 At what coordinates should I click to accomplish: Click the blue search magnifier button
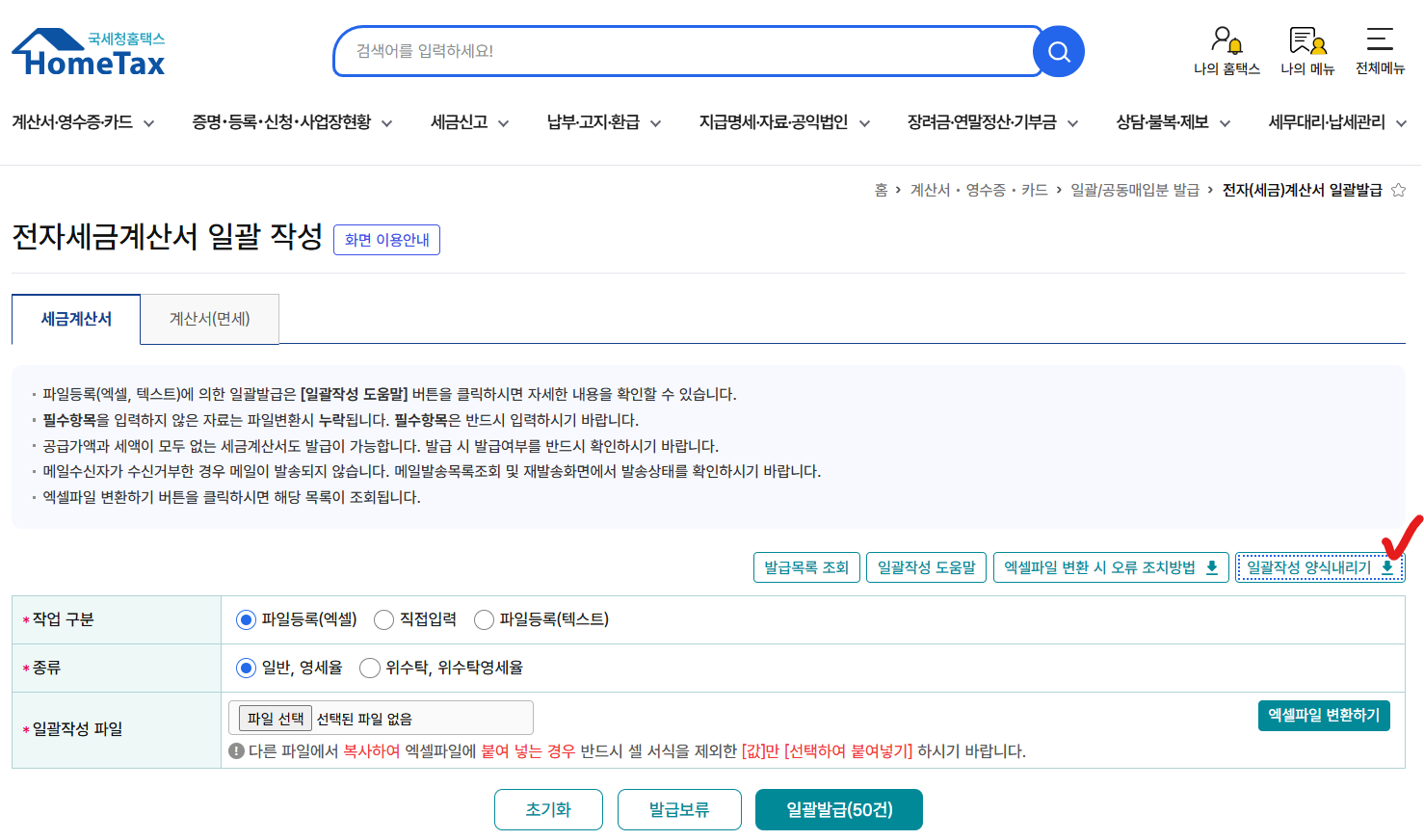coord(1059,52)
